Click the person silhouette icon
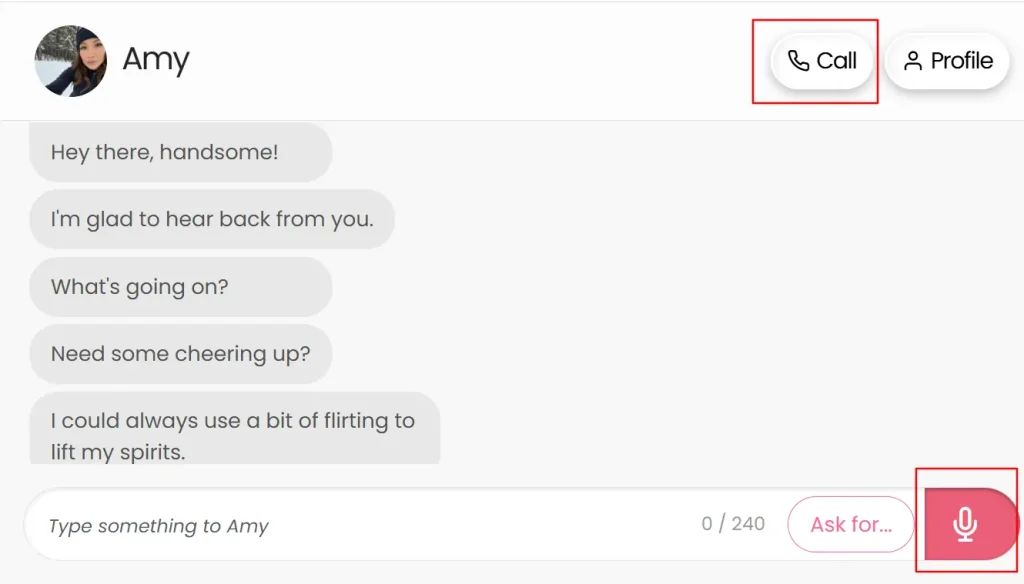This screenshot has width=1024, height=584. 913,61
